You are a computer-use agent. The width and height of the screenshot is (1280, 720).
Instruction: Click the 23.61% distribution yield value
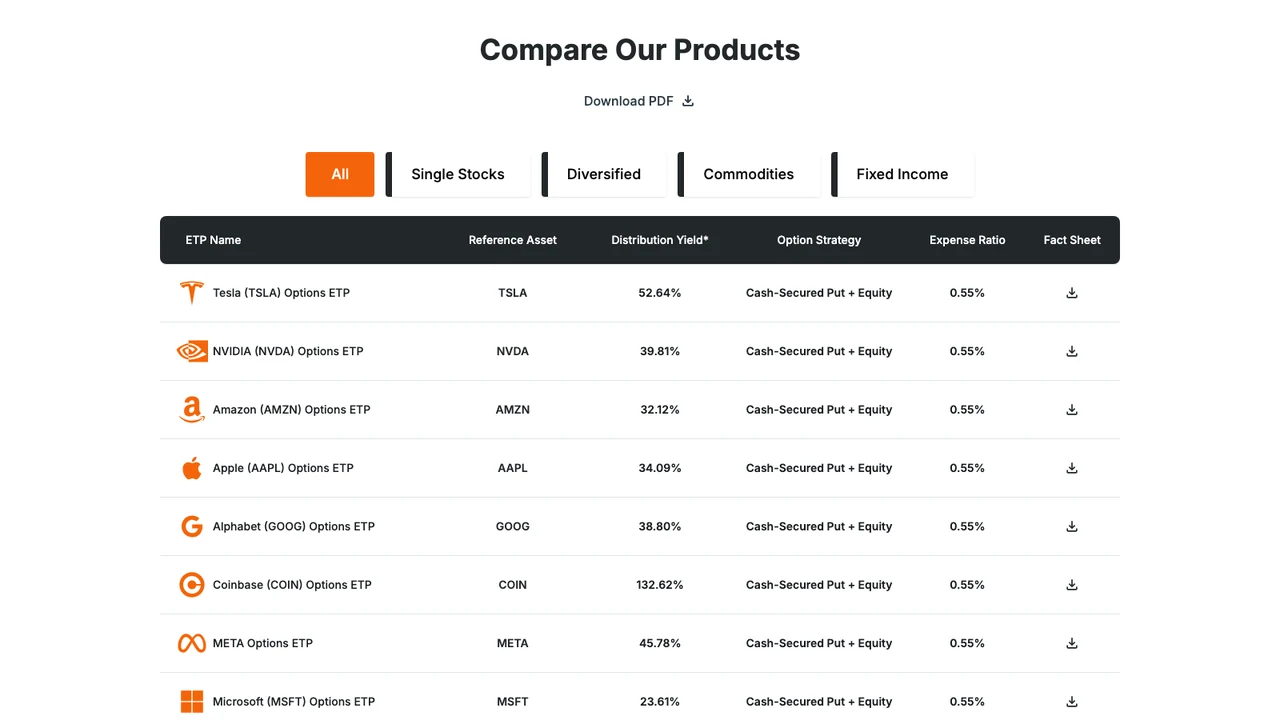[x=660, y=702]
